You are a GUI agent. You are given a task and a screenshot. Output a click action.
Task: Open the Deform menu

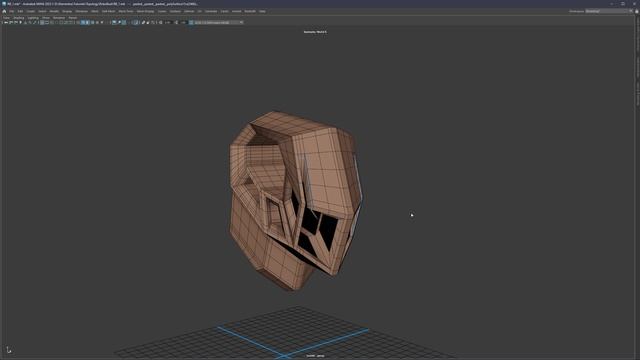(x=189, y=11)
